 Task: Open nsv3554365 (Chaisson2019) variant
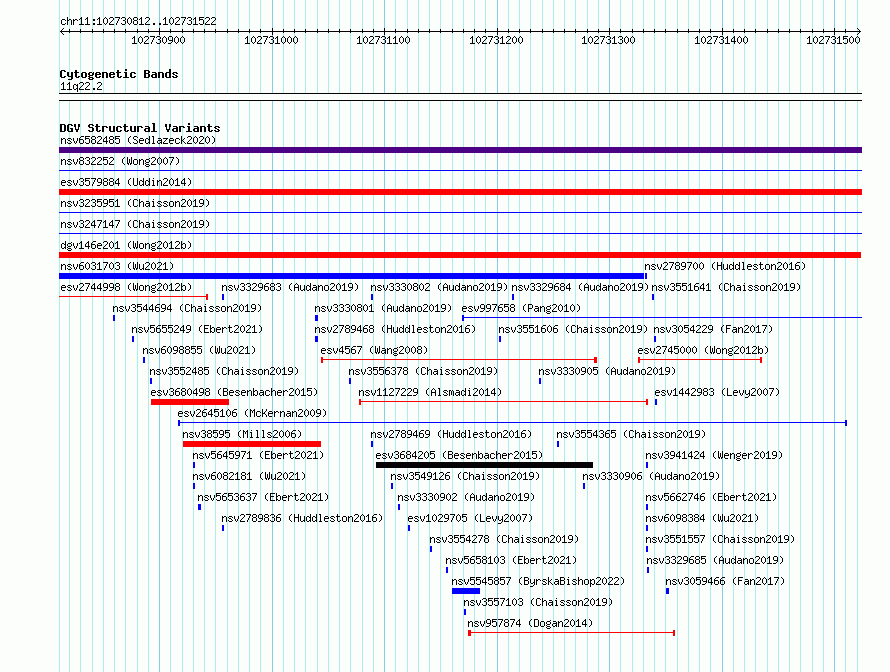pos(631,434)
